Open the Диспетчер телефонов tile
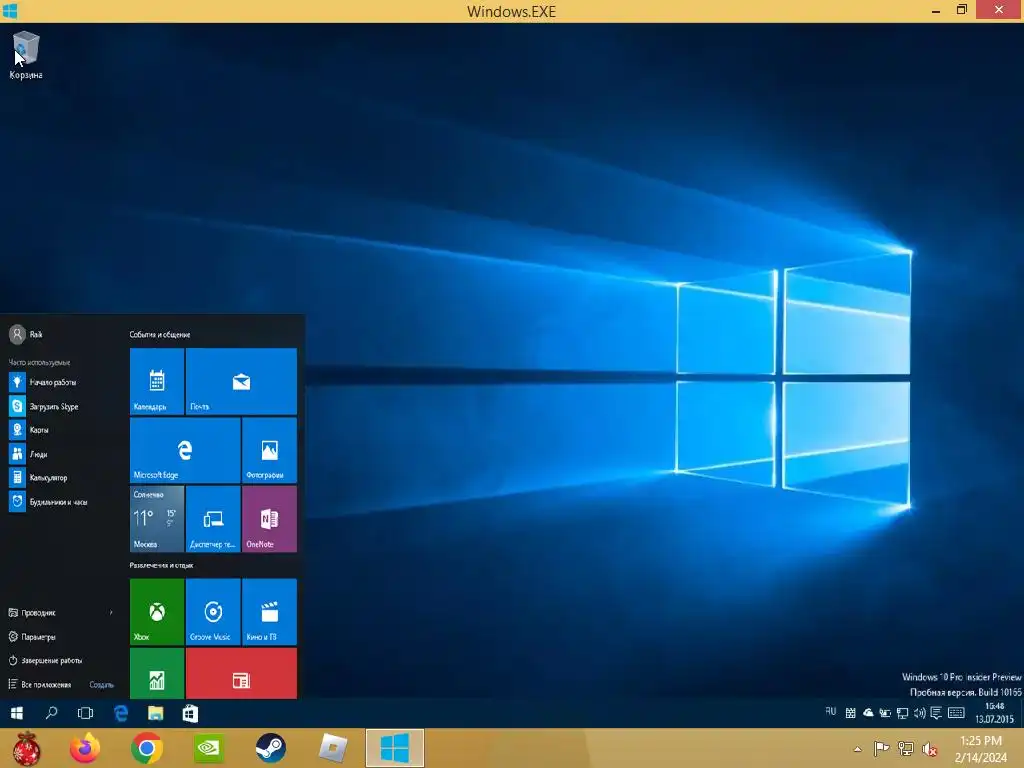 coord(213,519)
